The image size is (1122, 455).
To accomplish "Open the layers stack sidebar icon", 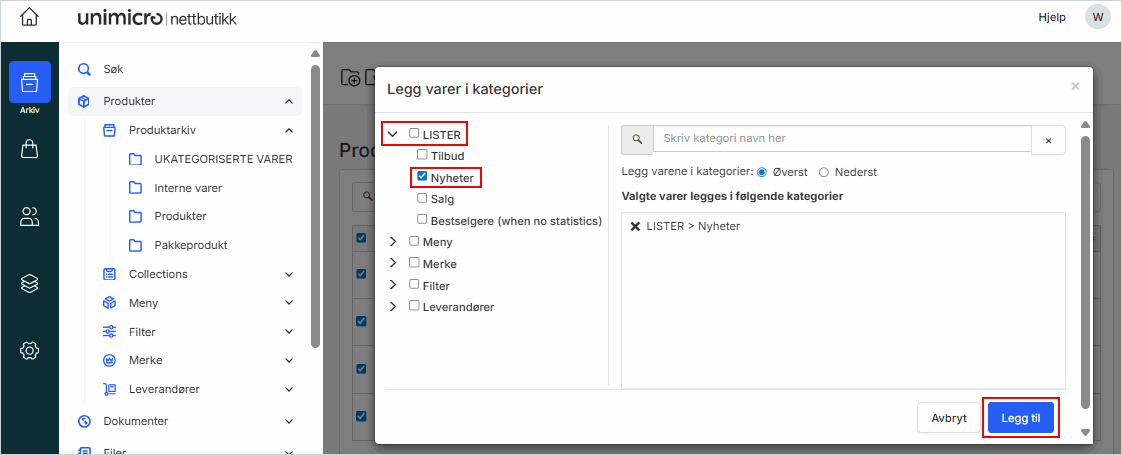I will 29,284.
